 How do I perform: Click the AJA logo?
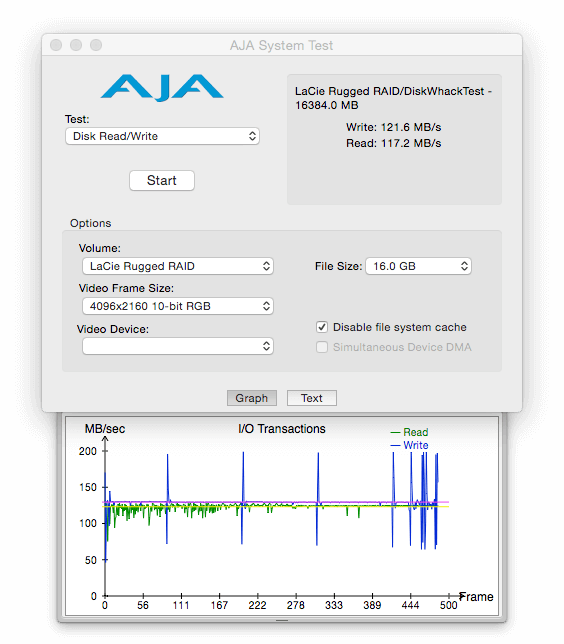click(x=162, y=87)
